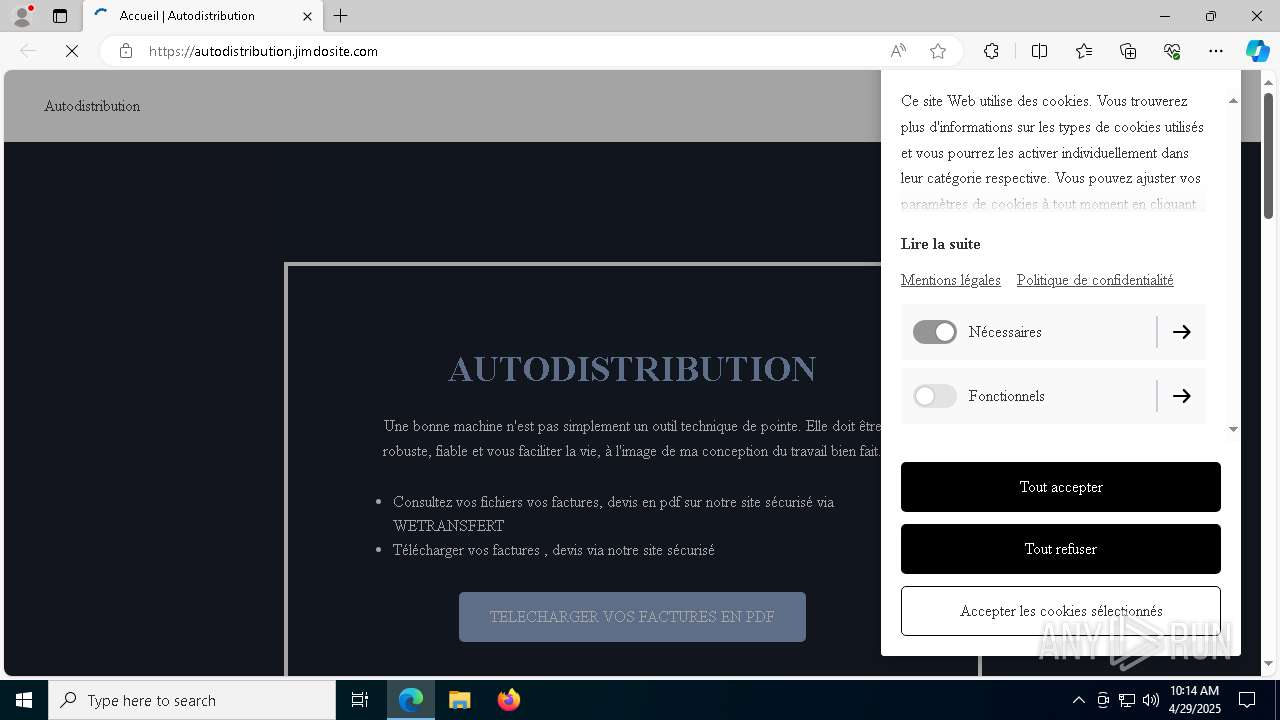This screenshot has height=720, width=1280.
Task: Toggle split screen view icon
Action: [1039, 51]
